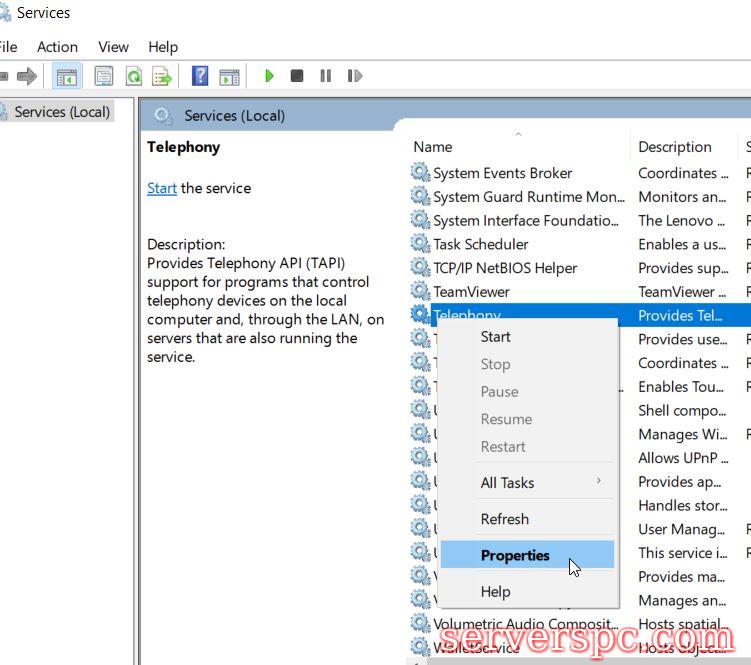This screenshot has width=751, height=665.
Task: Open the Action menu
Action: tap(57, 46)
